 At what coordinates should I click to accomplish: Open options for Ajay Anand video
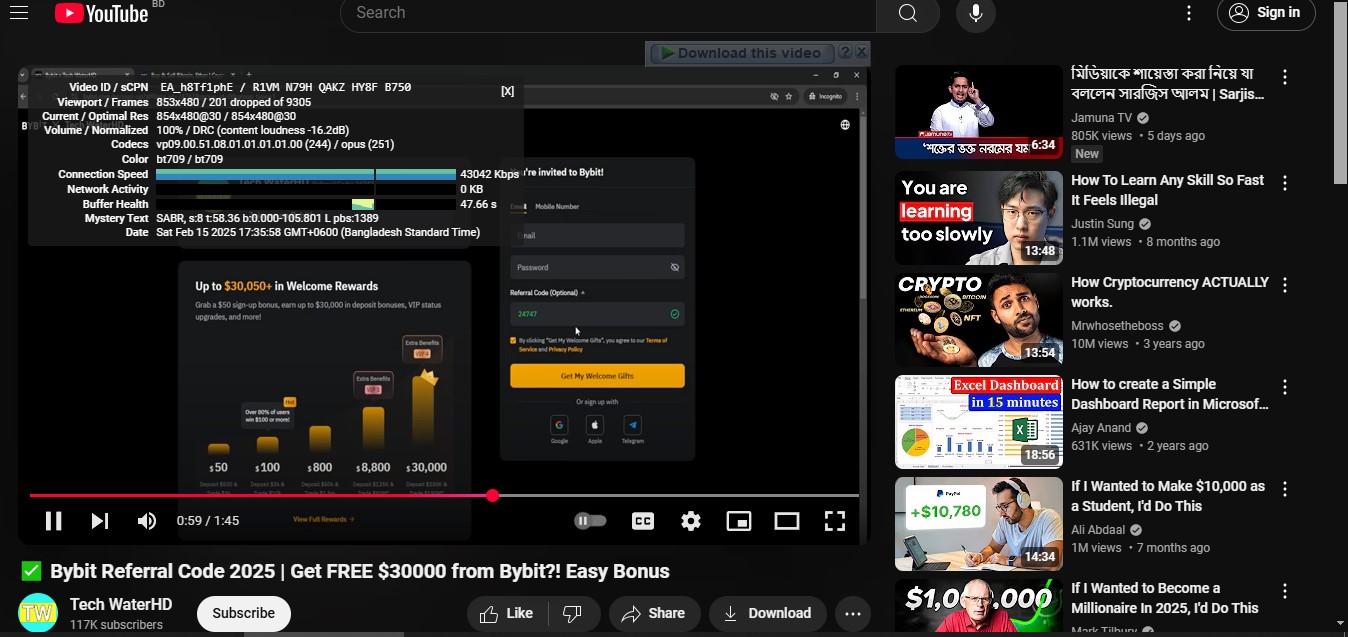point(1285,387)
